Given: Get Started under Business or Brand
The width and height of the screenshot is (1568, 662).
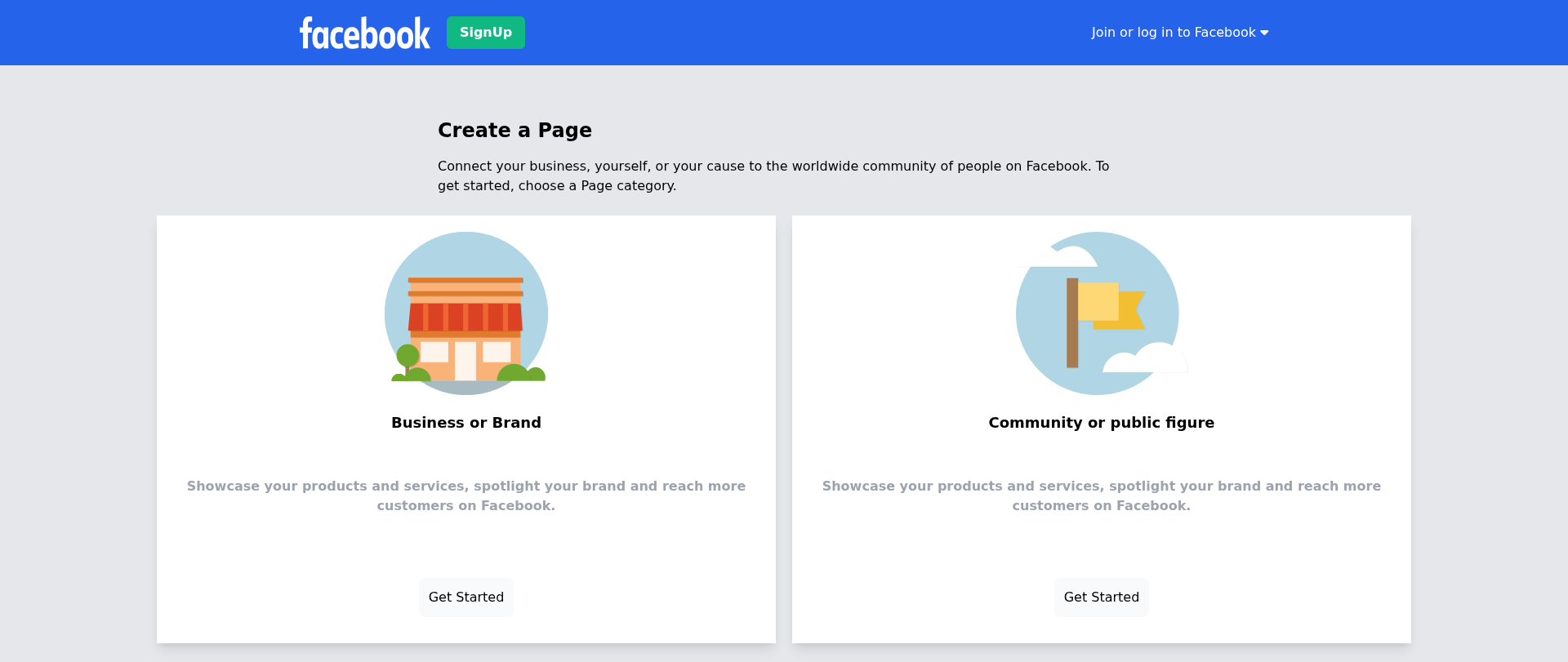Looking at the screenshot, I should pyautogui.click(x=466, y=598).
